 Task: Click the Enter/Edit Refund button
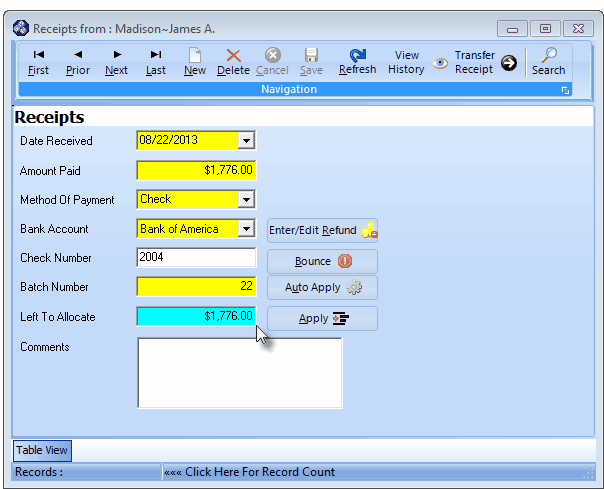[x=322, y=230]
